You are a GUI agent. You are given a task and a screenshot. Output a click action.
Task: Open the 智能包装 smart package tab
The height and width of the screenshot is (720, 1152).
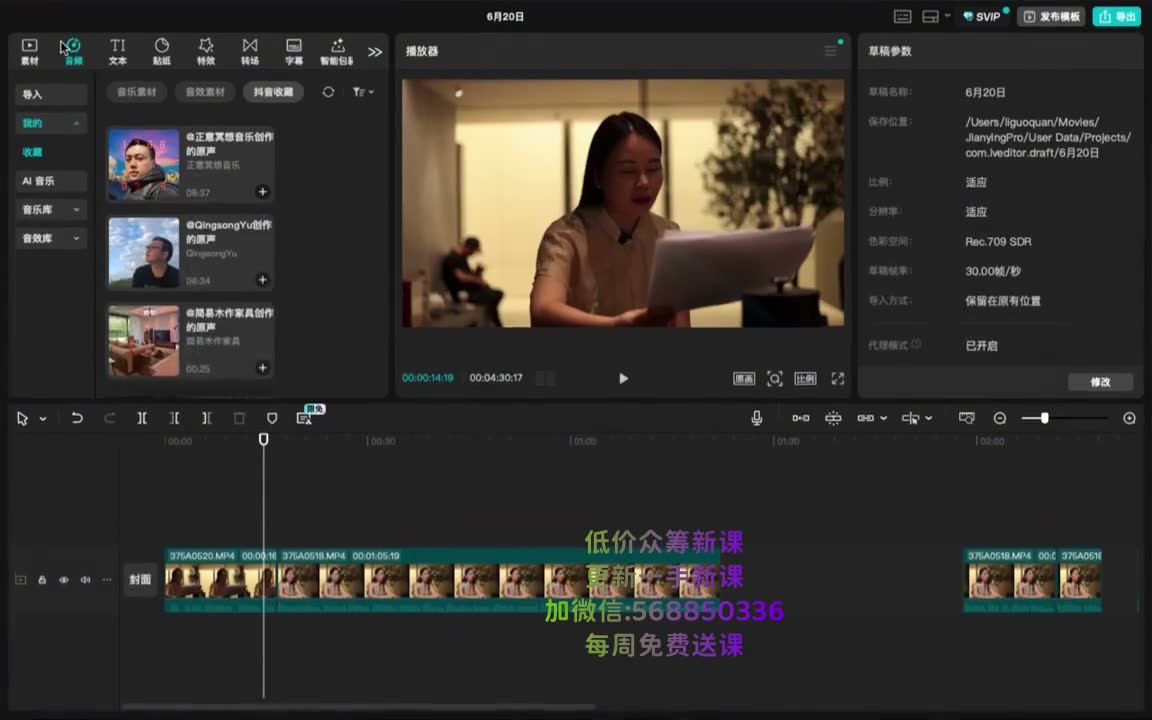pyautogui.click(x=337, y=51)
